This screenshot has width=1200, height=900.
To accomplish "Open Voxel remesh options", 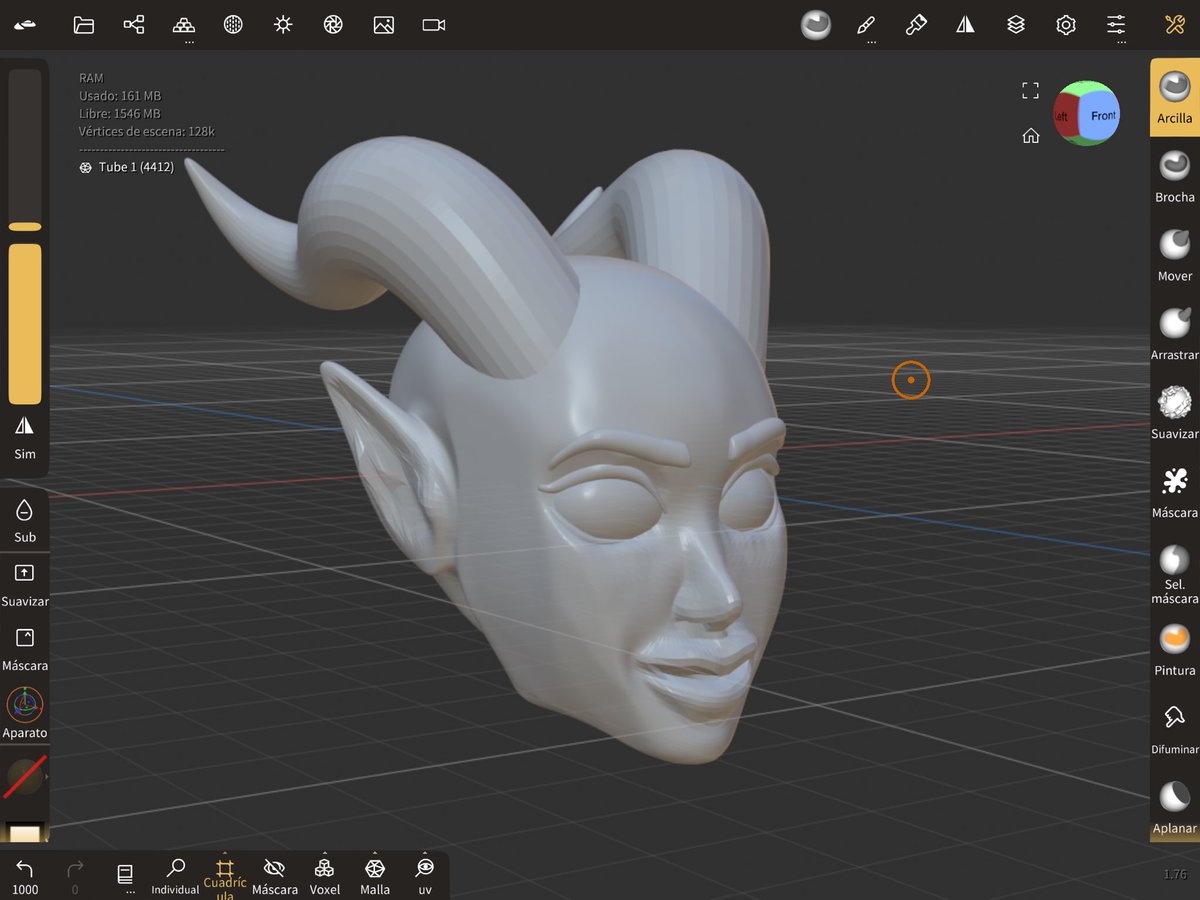I will [x=325, y=875].
